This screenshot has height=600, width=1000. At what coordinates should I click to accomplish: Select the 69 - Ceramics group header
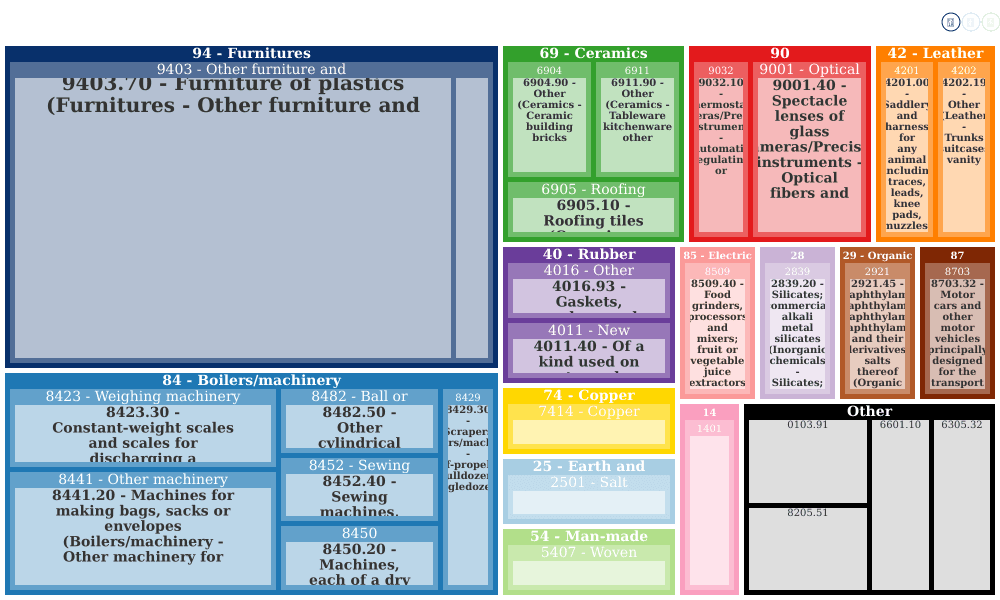pyautogui.click(x=593, y=54)
